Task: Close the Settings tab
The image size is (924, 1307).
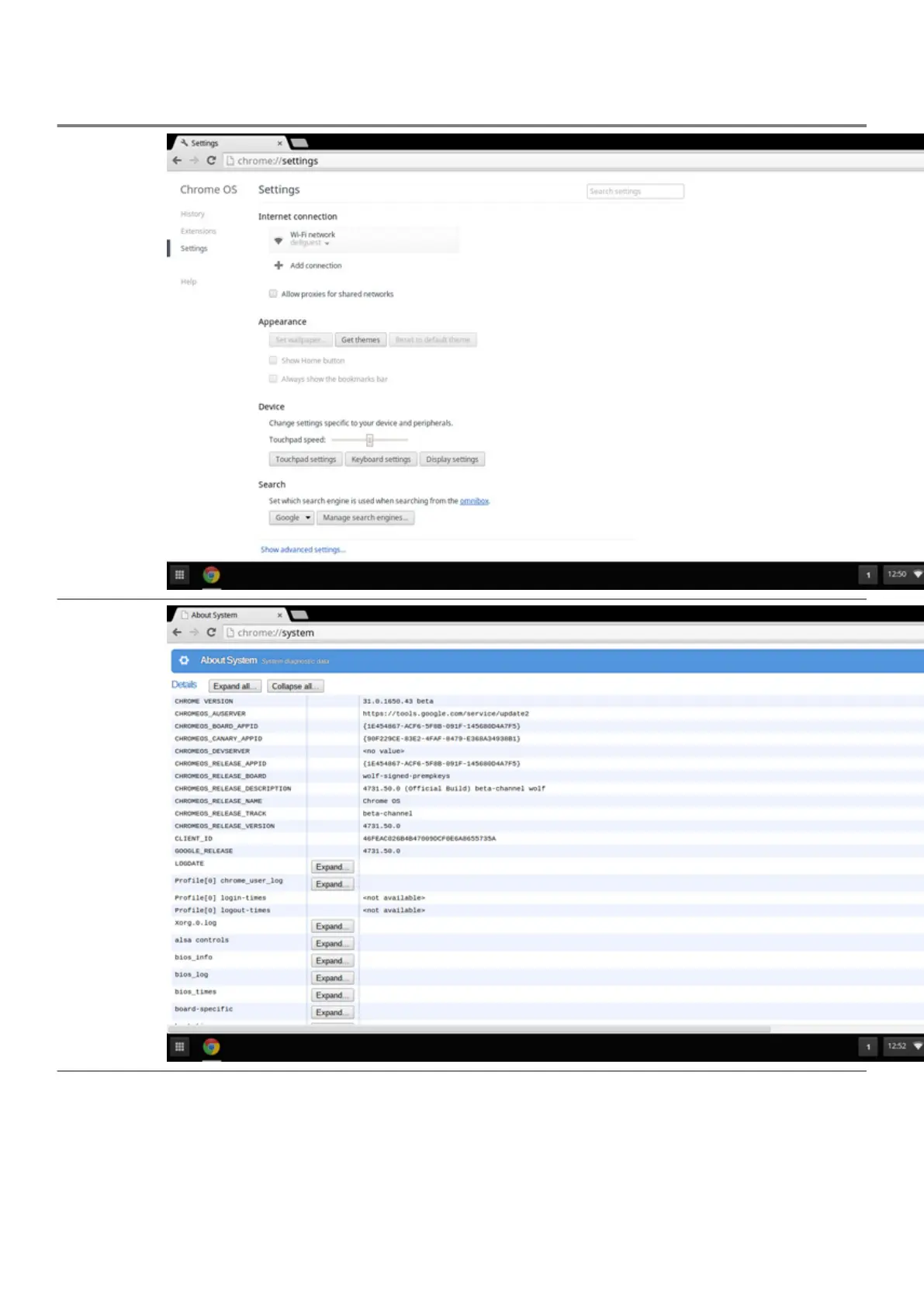Action: [280, 144]
